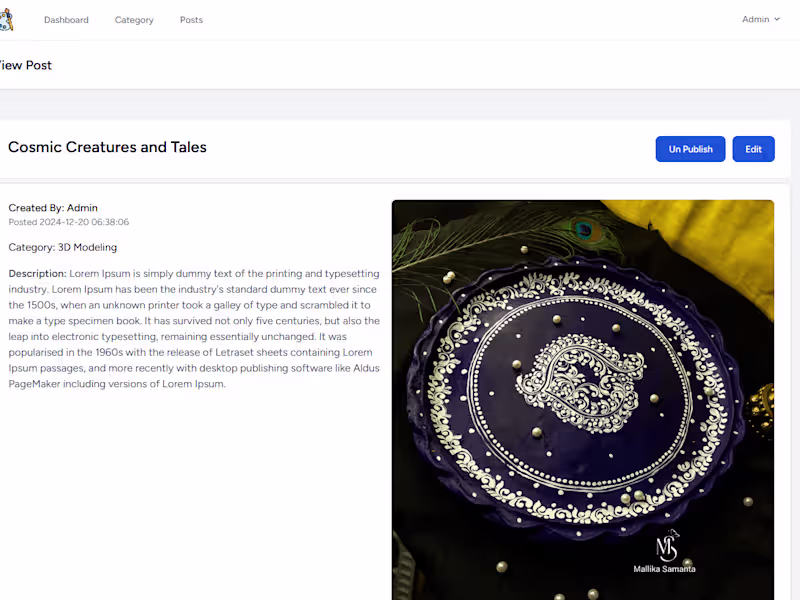Open the Dashboard navigation item
The width and height of the screenshot is (800, 600).
tap(66, 19)
